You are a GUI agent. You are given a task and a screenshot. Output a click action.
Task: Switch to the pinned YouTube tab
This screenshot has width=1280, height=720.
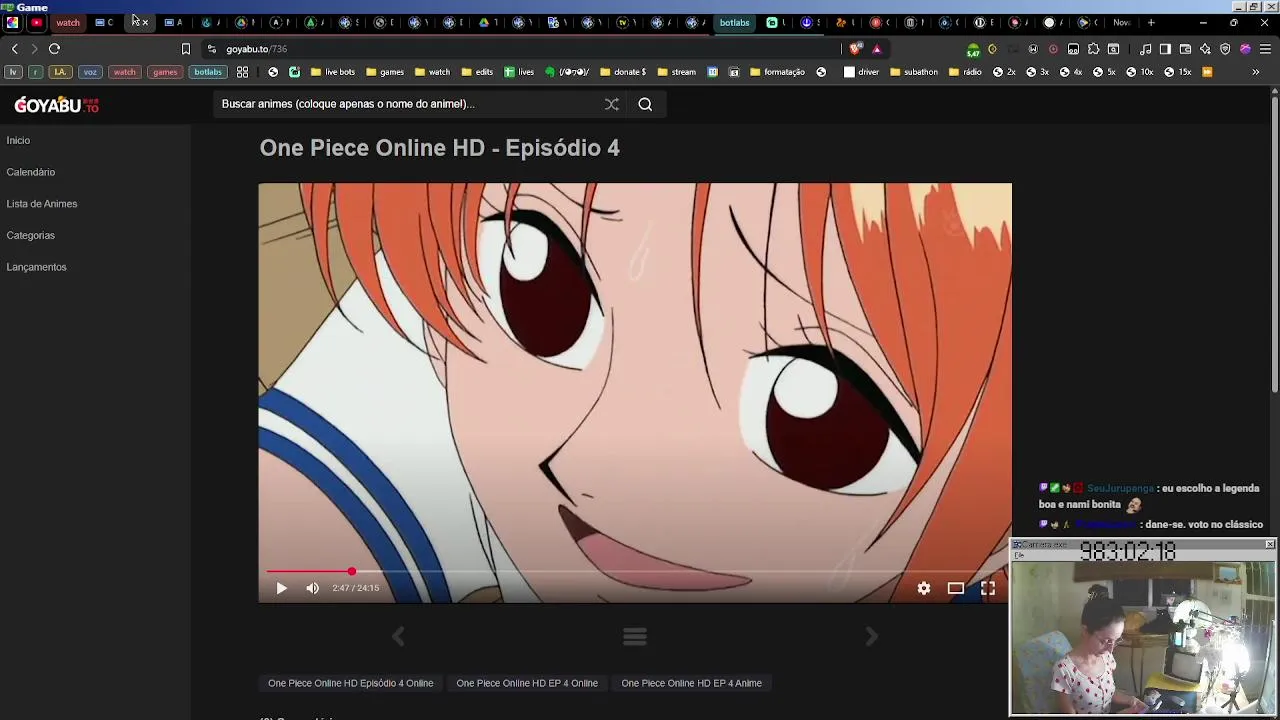click(37, 22)
